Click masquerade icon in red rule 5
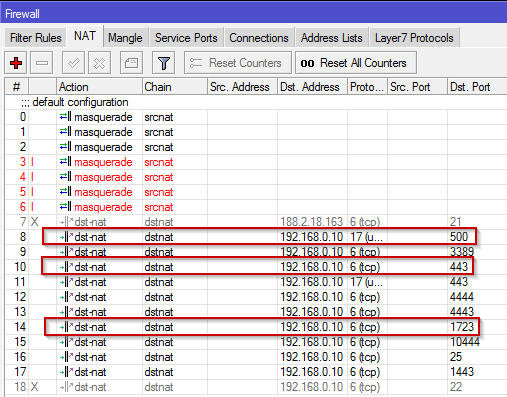507x397 pixels. click(x=65, y=192)
